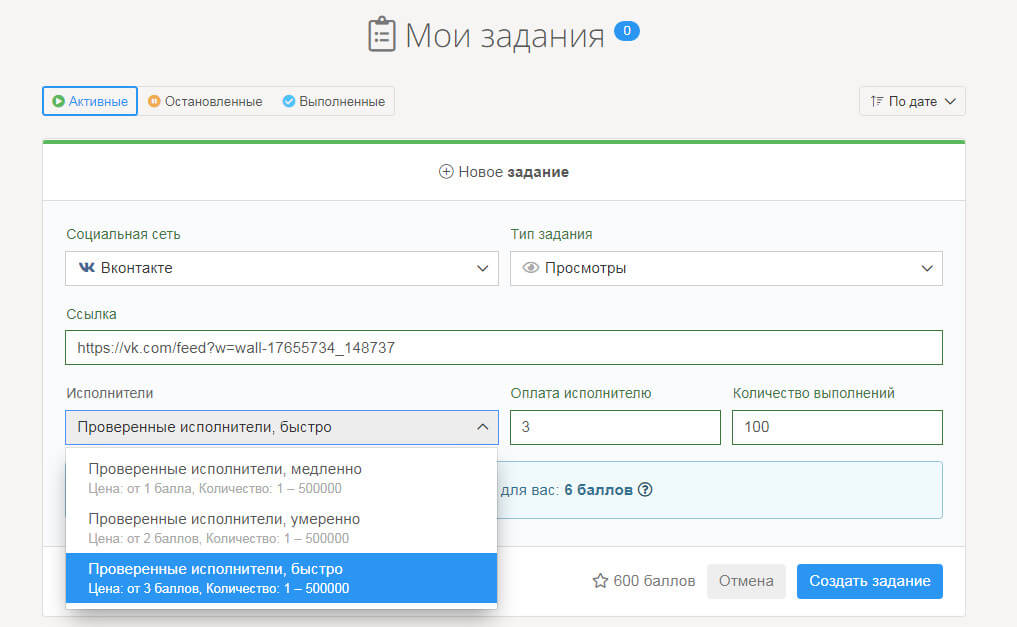Open the Тип задания dropdown
This screenshot has width=1017, height=627.
point(726,268)
